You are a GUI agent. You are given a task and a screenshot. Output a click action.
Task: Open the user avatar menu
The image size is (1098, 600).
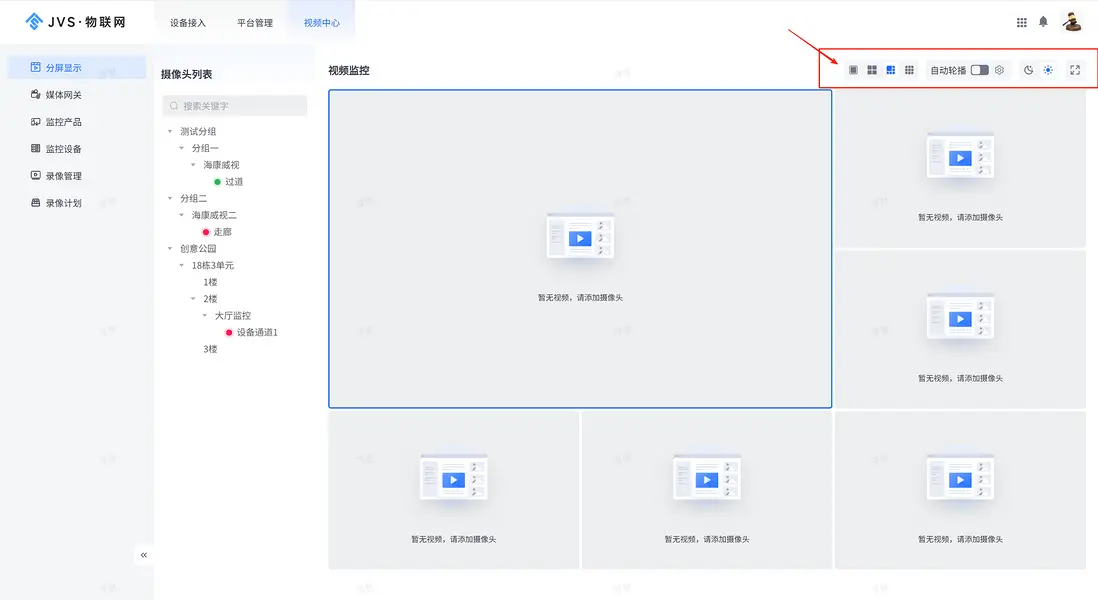point(1071,22)
